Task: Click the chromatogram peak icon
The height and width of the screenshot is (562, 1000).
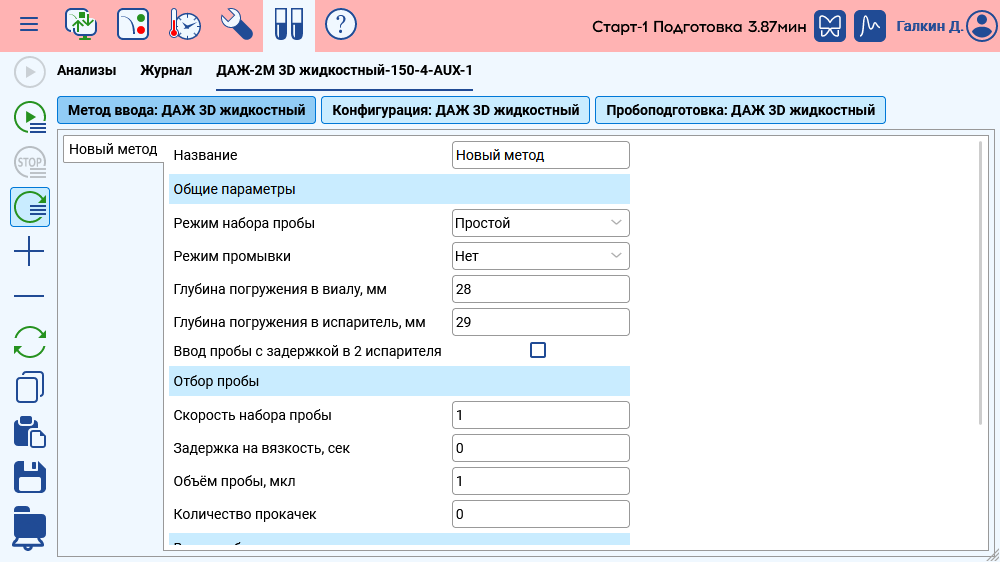Action: point(871,26)
